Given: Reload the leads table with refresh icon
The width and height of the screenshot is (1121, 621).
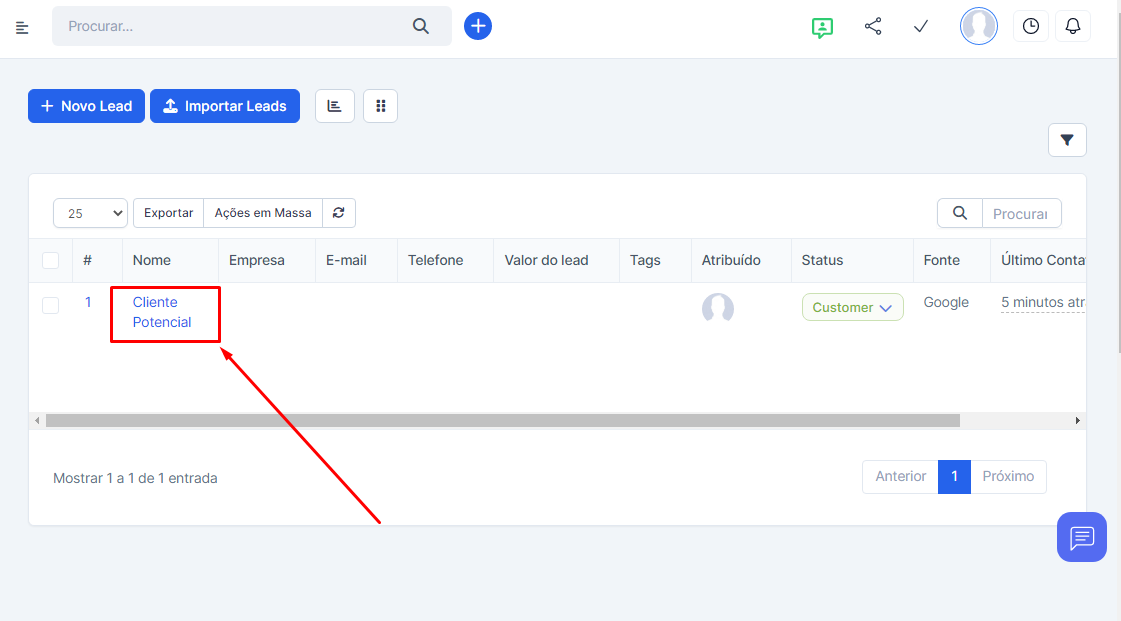Looking at the screenshot, I should click(x=339, y=213).
